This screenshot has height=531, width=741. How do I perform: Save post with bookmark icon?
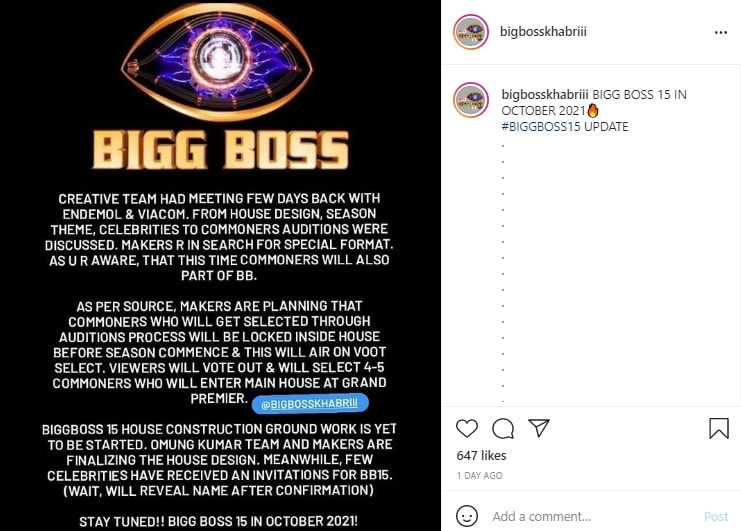[x=718, y=428]
